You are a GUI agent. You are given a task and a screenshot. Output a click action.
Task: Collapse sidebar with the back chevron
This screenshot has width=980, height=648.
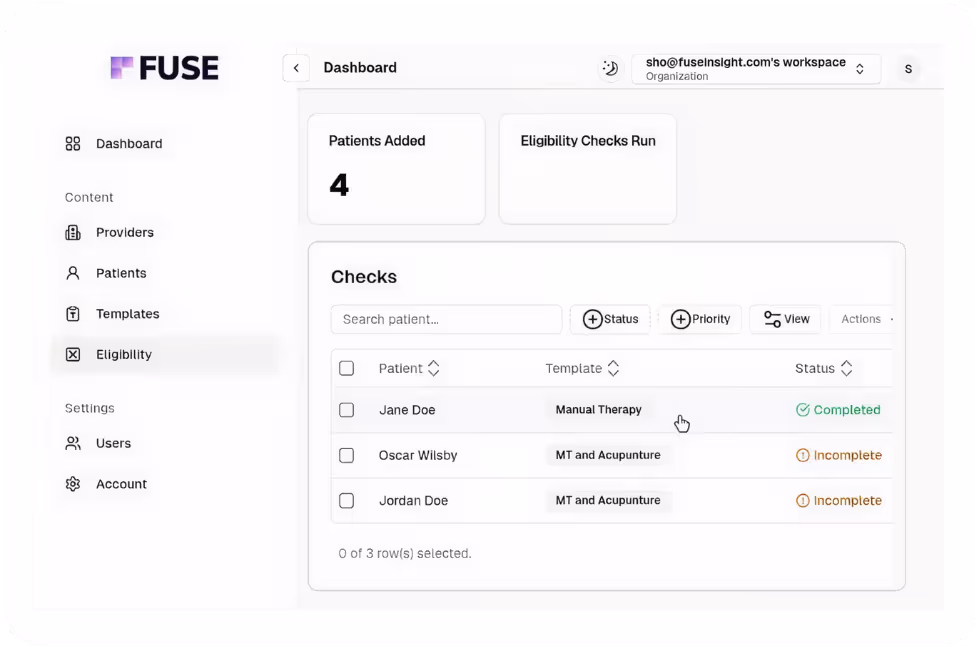coord(296,68)
